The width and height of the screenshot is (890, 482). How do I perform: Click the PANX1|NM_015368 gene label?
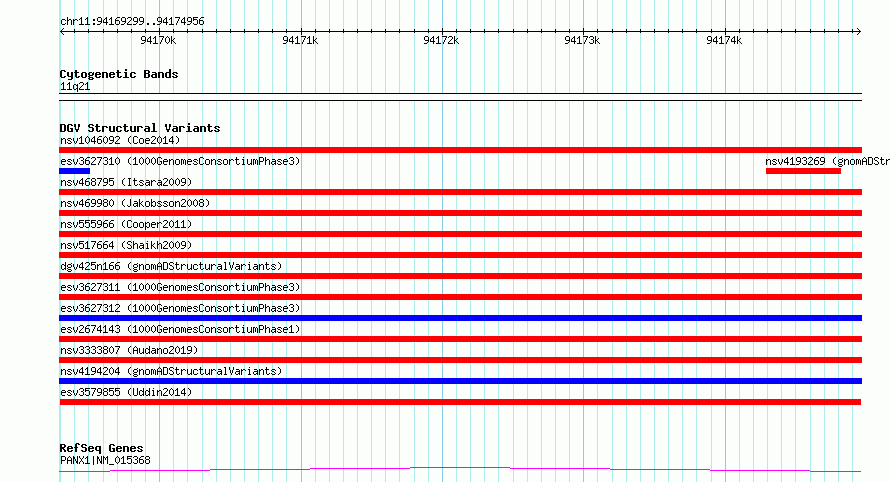105,460
